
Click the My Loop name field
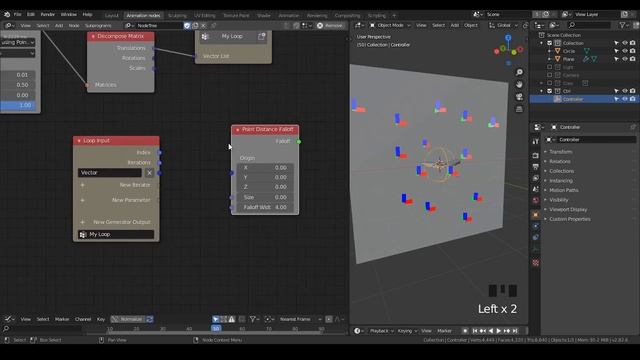(116, 234)
